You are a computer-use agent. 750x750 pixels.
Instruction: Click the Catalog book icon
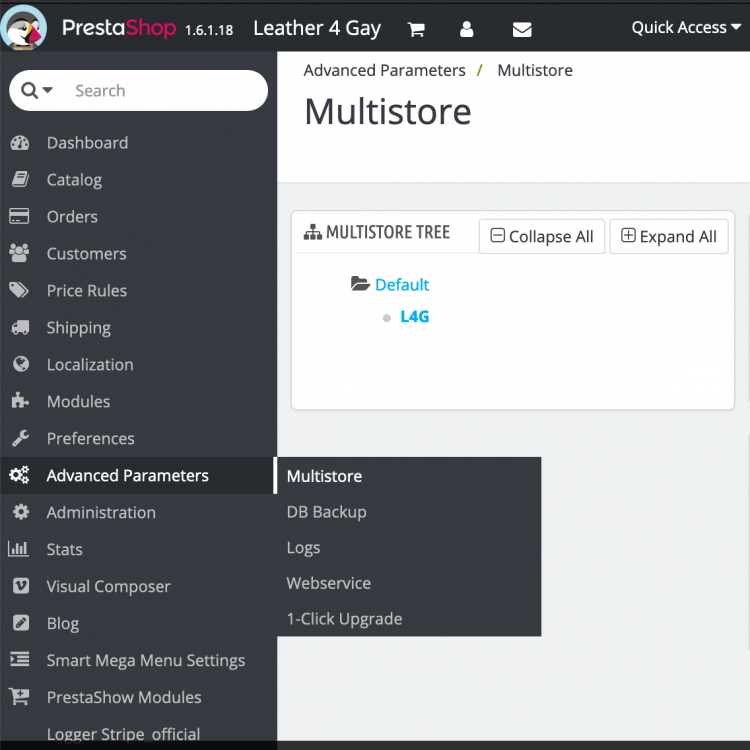click(x=20, y=180)
